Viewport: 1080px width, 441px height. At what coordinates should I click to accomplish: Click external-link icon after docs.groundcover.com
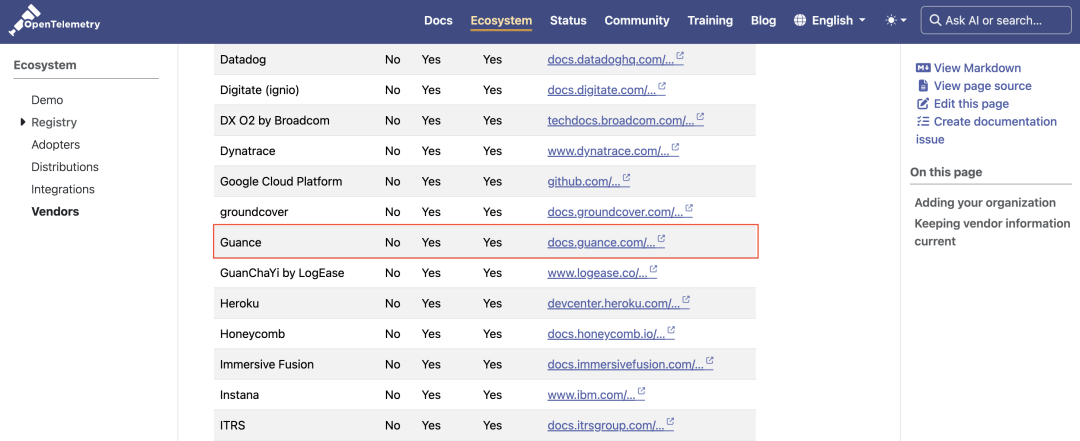[x=689, y=208]
